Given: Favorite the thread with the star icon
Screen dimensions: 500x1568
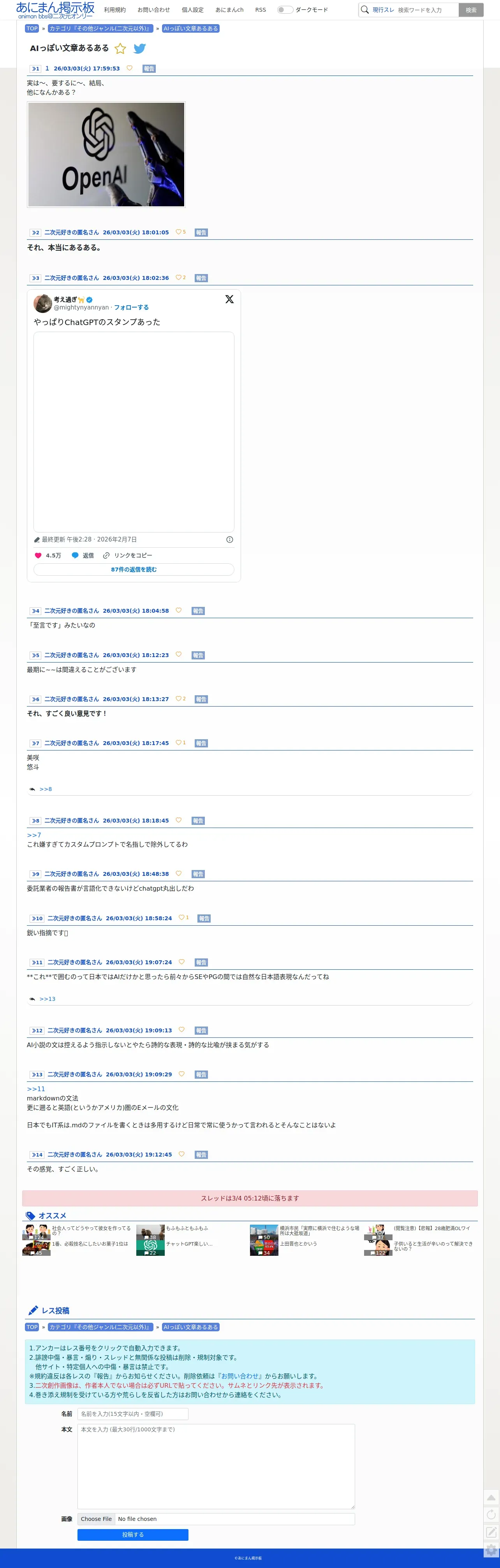Looking at the screenshot, I should [x=121, y=49].
